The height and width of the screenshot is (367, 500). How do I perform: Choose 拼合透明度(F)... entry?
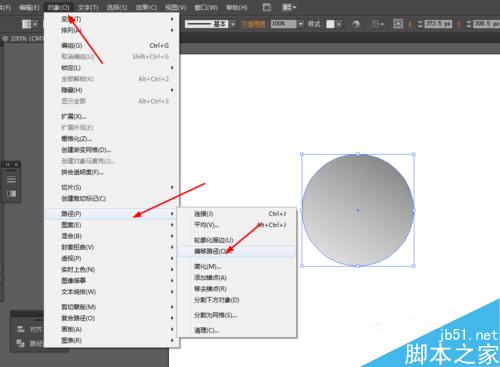click(x=112, y=172)
